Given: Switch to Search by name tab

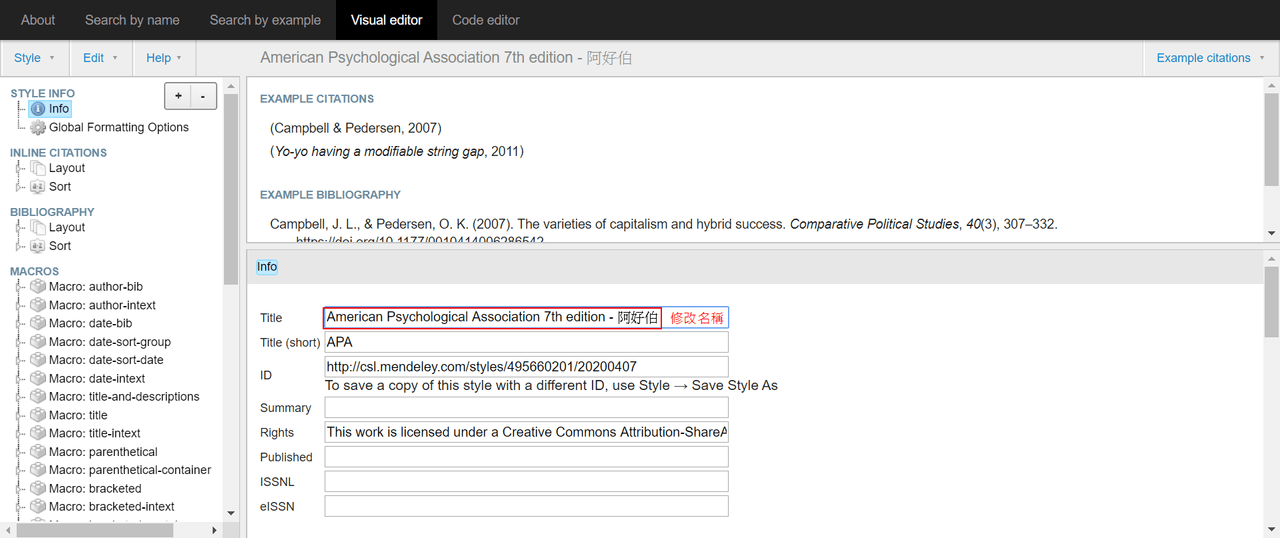Looking at the screenshot, I should 132,20.
